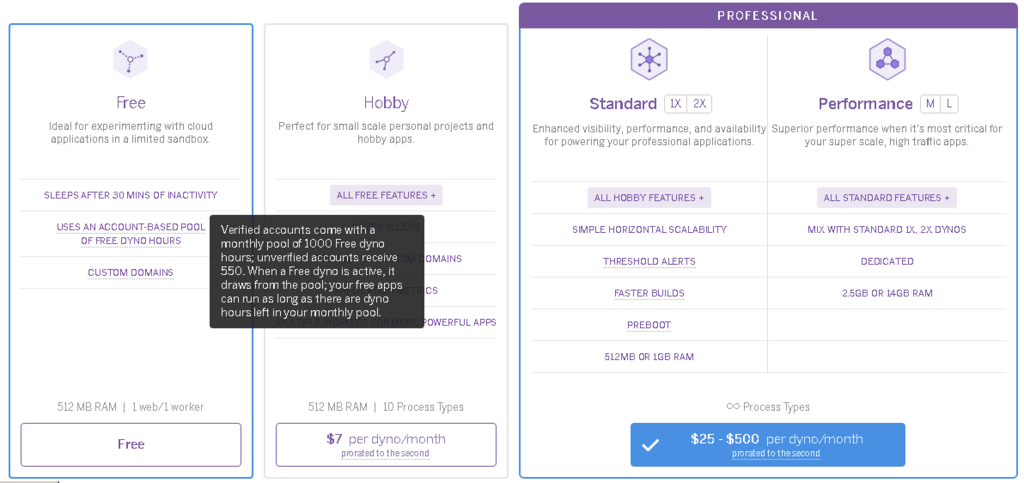Open the Preboot feature link
Viewport: 1024px width, 483px height.
coord(649,325)
